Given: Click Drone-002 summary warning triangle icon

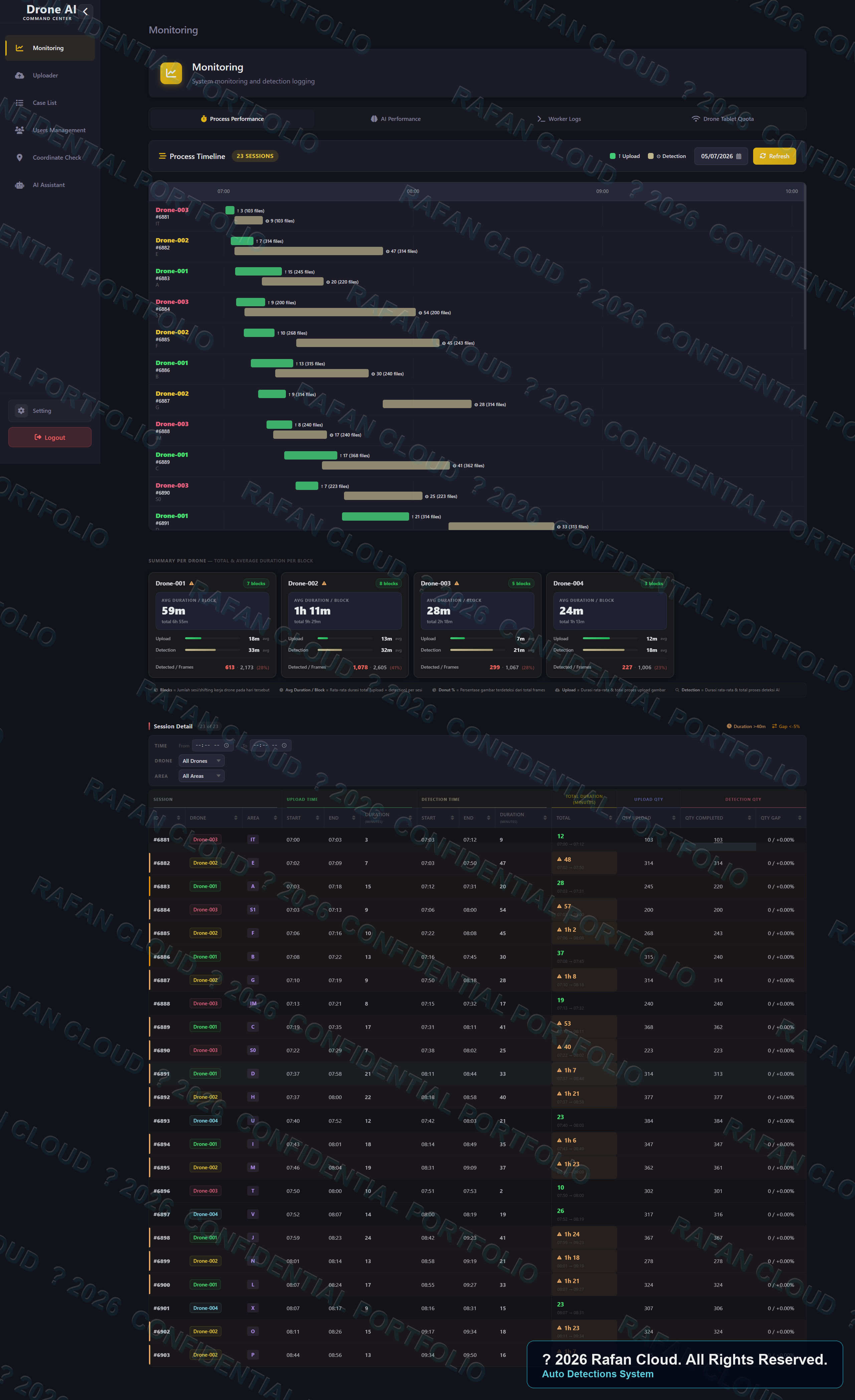Looking at the screenshot, I should 324,583.
